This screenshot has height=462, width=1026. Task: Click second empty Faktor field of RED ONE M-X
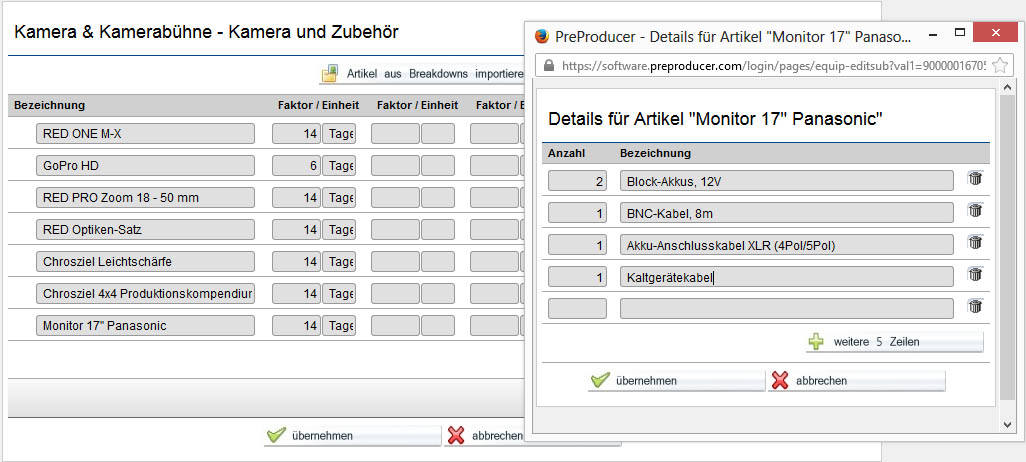click(395, 133)
